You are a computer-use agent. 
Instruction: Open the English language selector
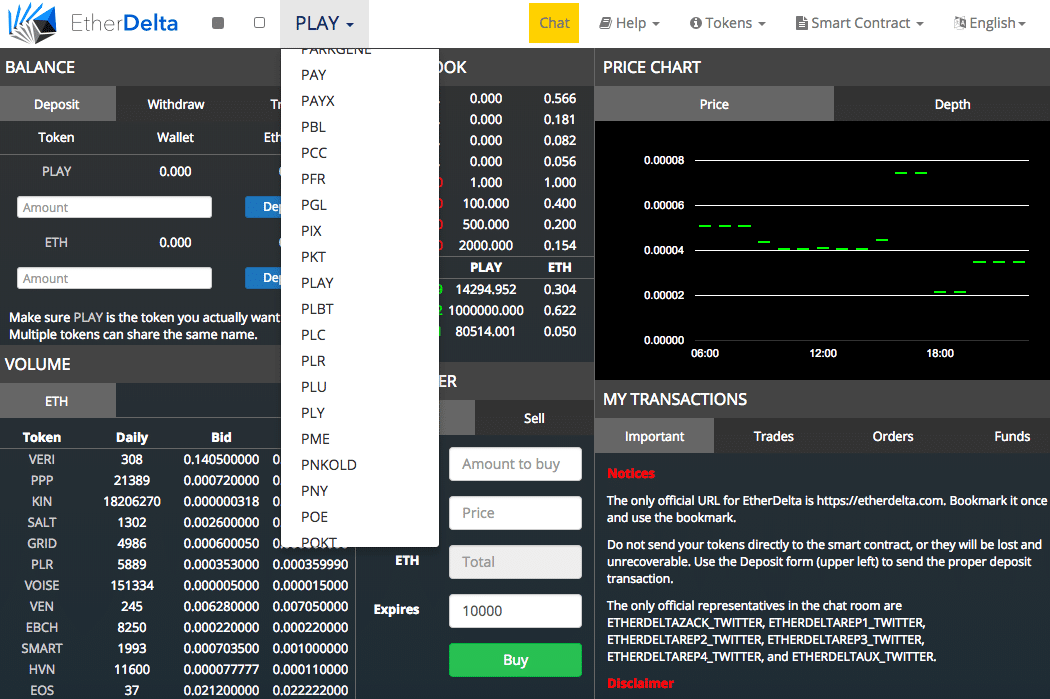click(989, 23)
